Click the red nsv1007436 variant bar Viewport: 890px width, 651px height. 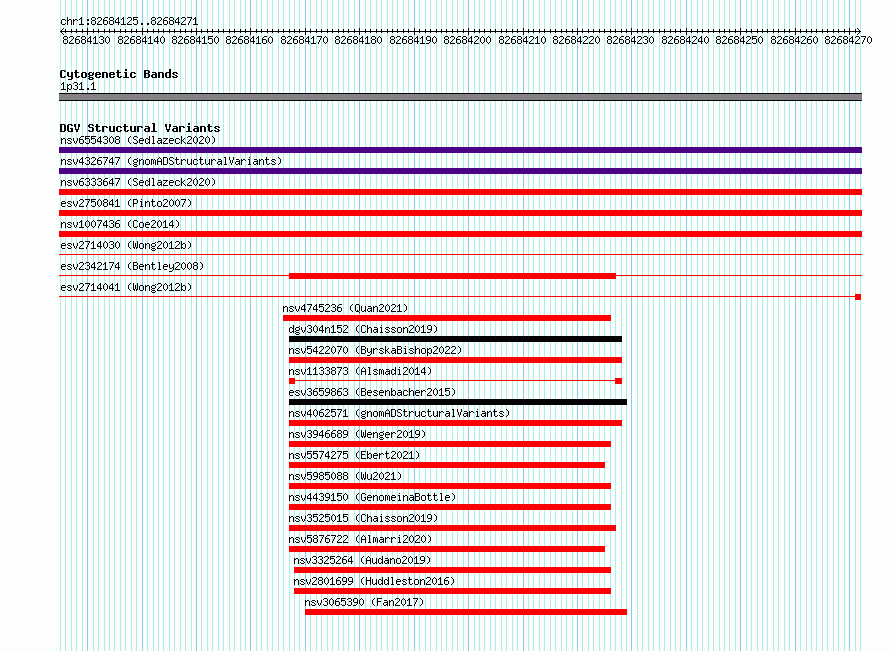[460, 234]
